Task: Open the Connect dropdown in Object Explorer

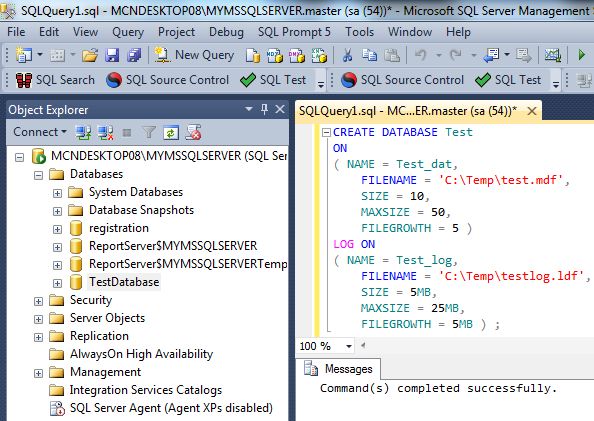Action: tap(40, 132)
